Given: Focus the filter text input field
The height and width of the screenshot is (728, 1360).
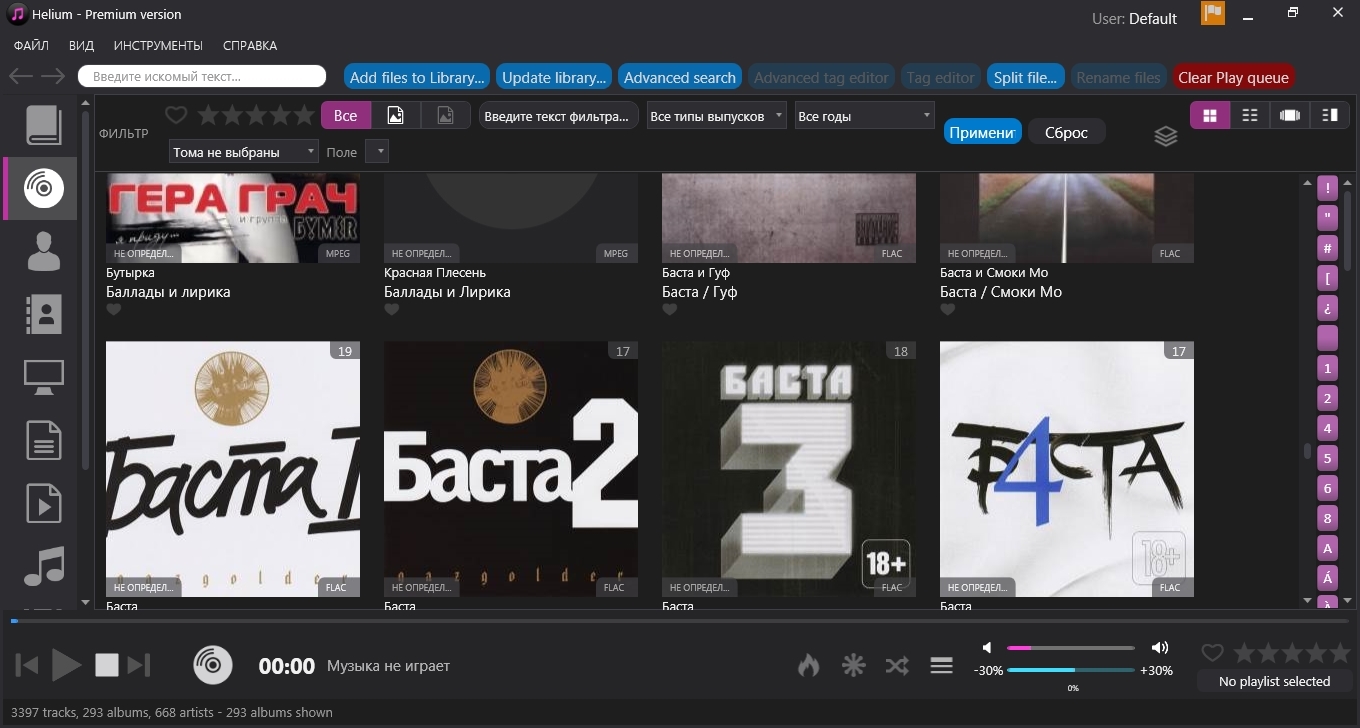Looking at the screenshot, I should 559,116.
